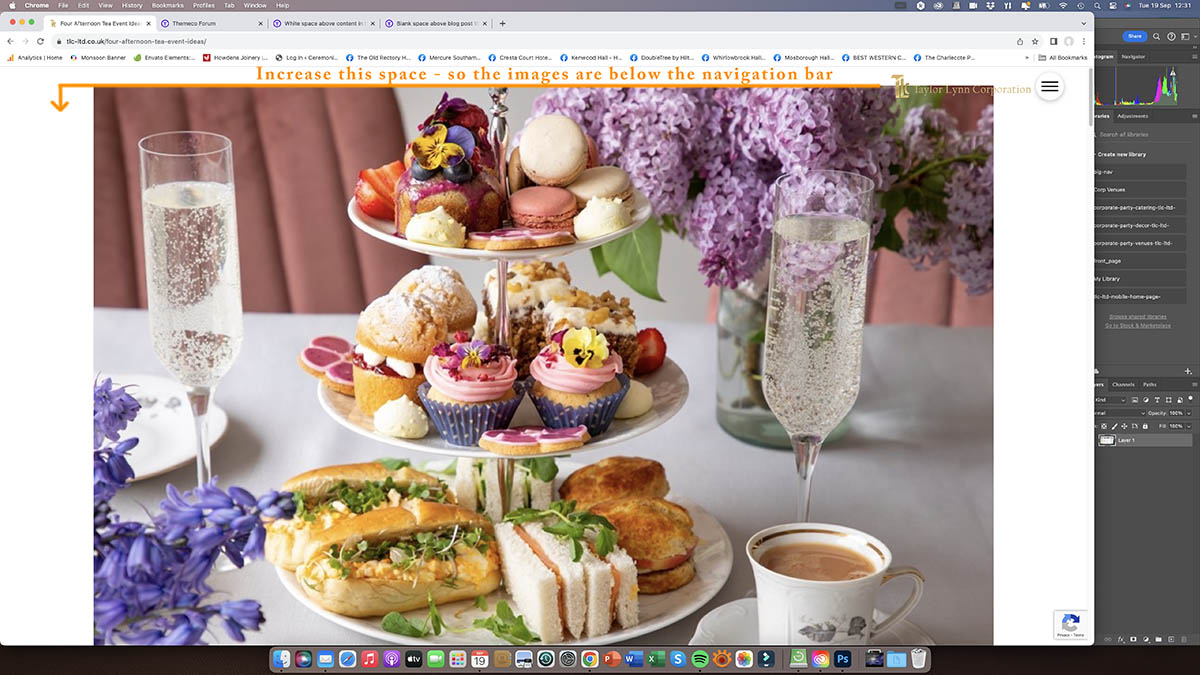Screen dimensions: 1200x675
Task: Open the website hamburger navigation menu
Action: [1049, 87]
